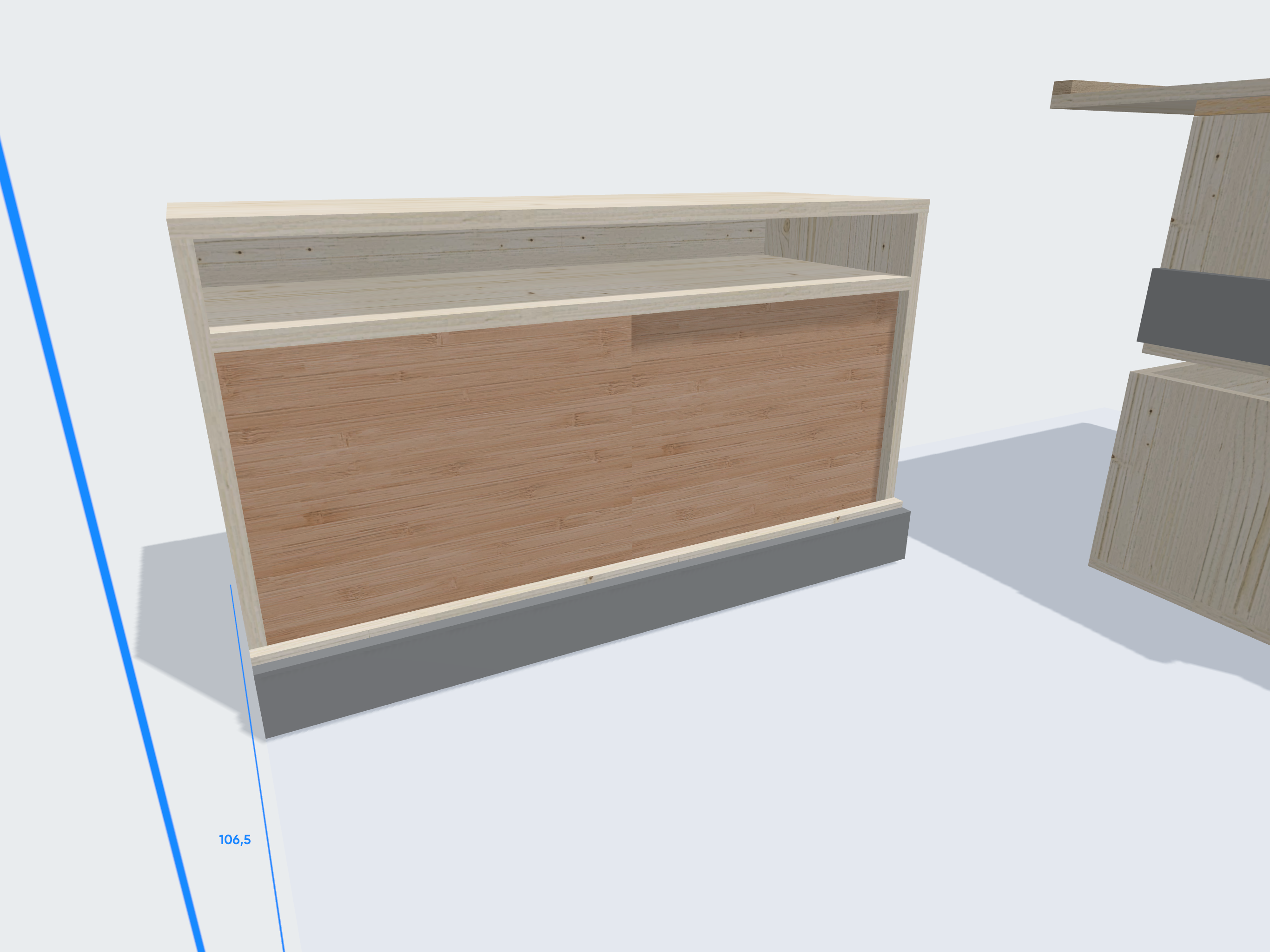This screenshot has height=952, width=1270.
Task: Click the inner right wall of open compartment
Action: tap(838, 241)
